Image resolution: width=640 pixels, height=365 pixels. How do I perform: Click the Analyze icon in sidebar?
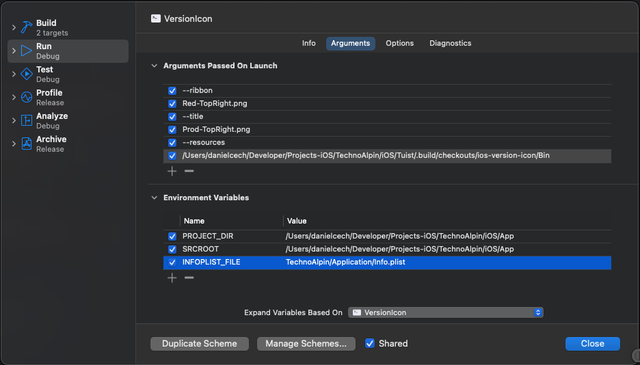click(x=27, y=120)
